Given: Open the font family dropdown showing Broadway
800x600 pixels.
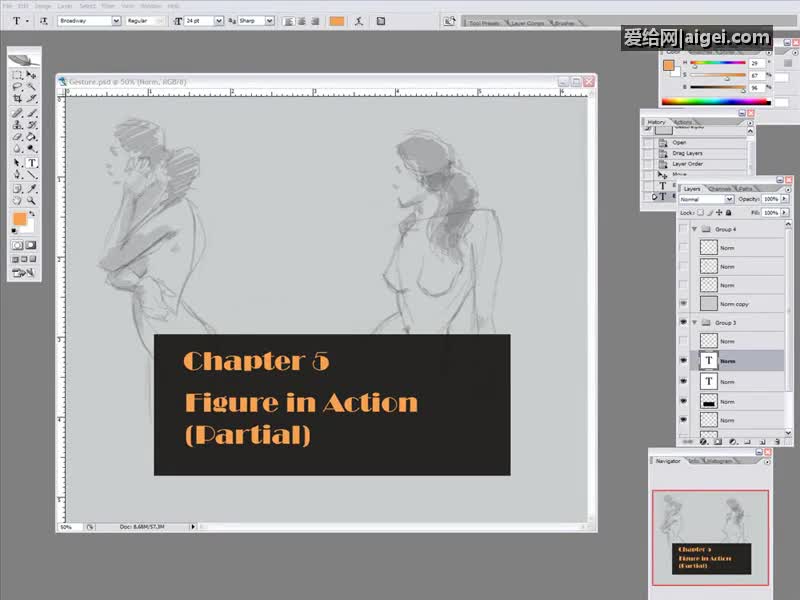Looking at the screenshot, I should (x=90, y=20).
